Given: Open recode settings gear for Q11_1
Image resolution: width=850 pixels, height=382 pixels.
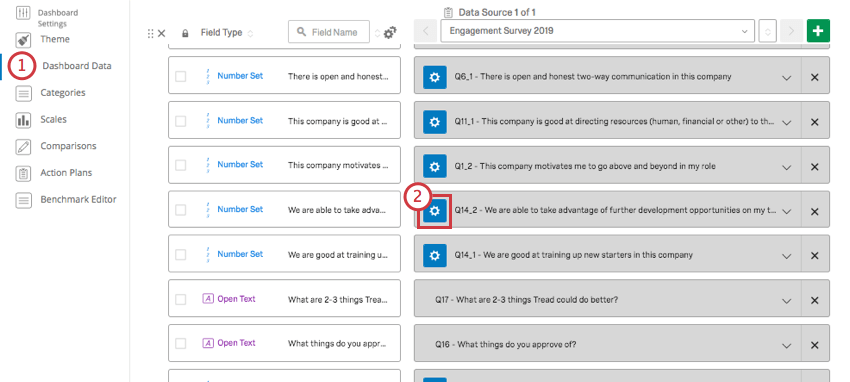Looking at the screenshot, I should coord(434,122).
